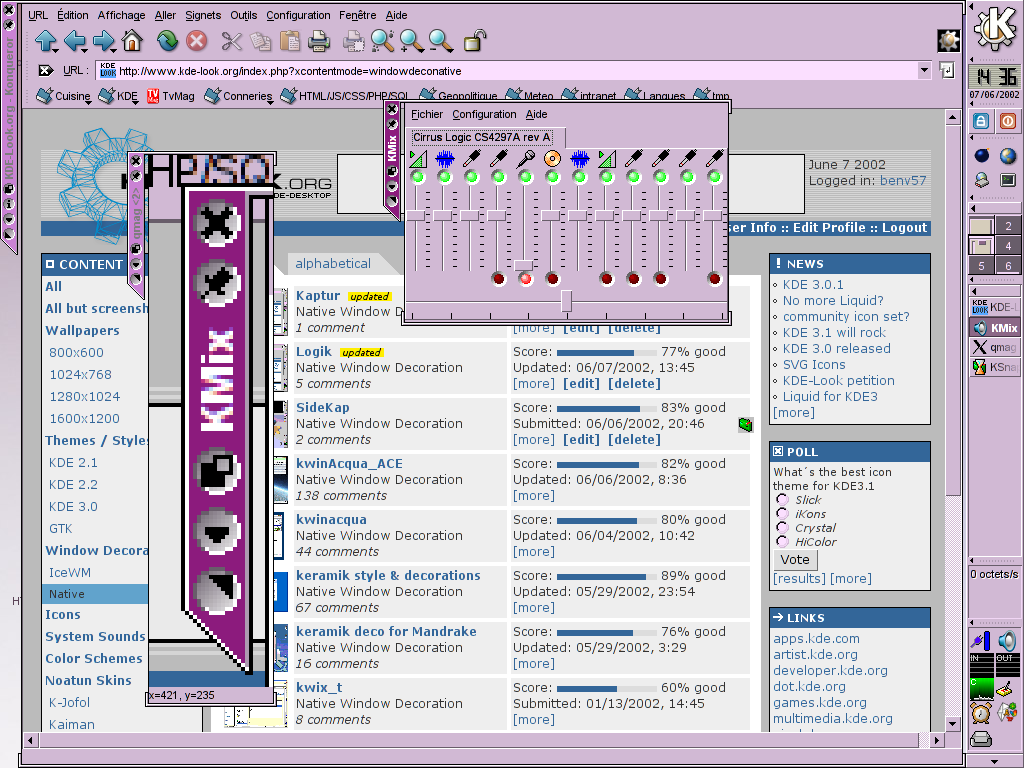This screenshot has height=768, width=1024.
Task: Click the microphone volume slider handle
Action: pos(524,264)
